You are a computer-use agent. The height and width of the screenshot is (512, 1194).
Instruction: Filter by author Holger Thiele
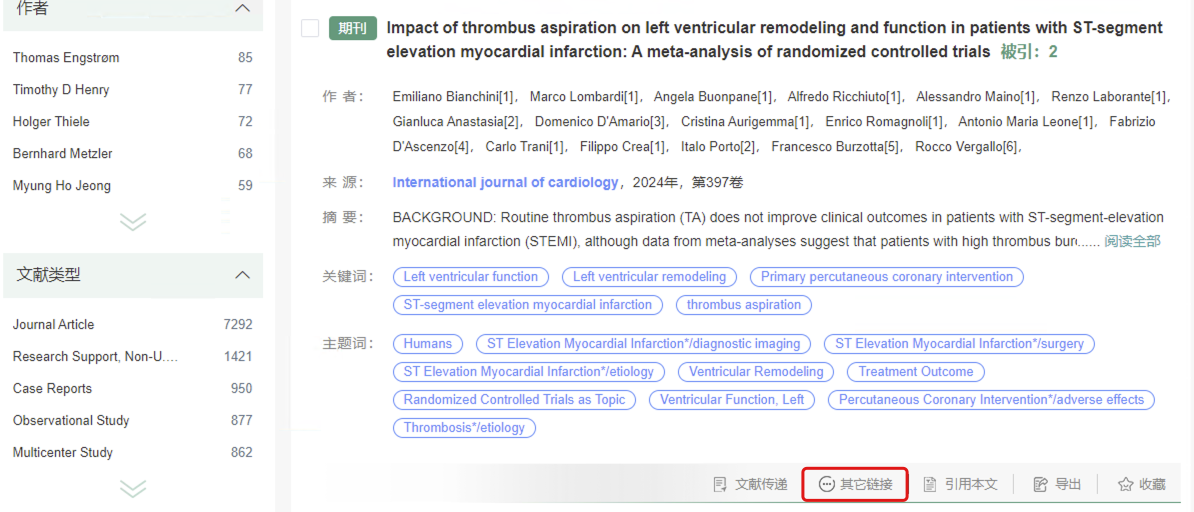(51, 122)
